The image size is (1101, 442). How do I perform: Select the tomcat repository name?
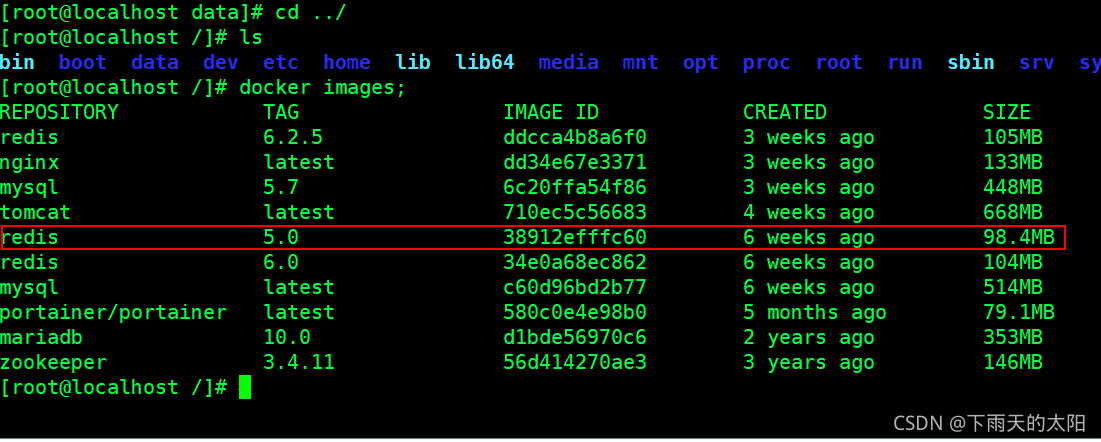[x=35, y=213]
